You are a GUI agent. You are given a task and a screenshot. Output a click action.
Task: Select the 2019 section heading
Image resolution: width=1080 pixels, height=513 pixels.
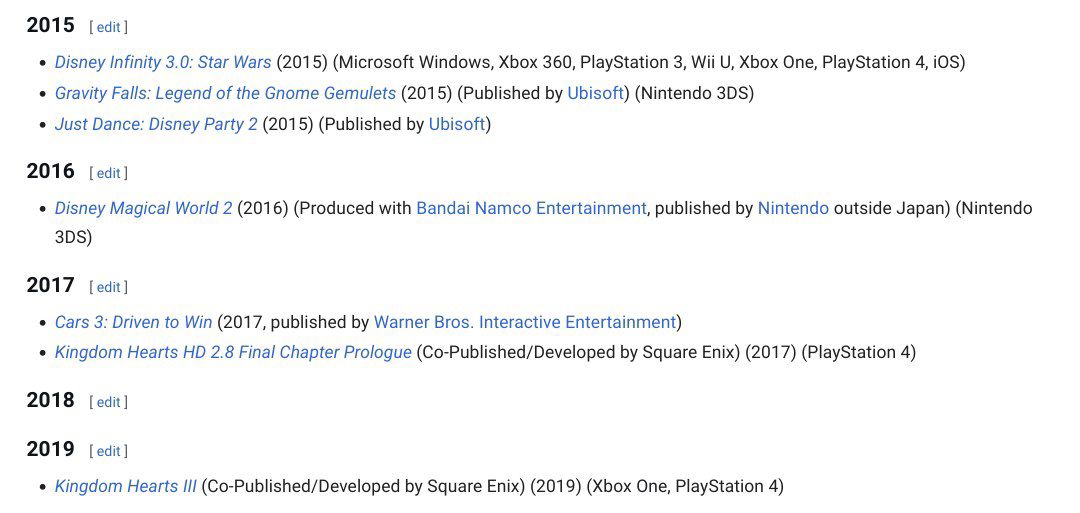[50, 449]
